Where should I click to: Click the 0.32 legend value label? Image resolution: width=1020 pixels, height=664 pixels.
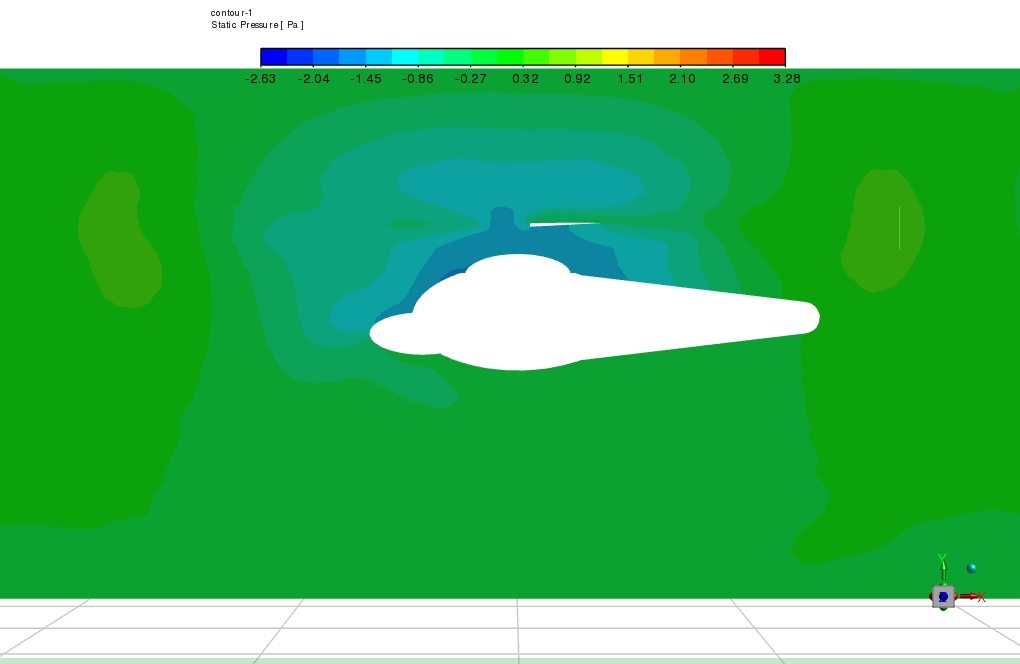524,79
